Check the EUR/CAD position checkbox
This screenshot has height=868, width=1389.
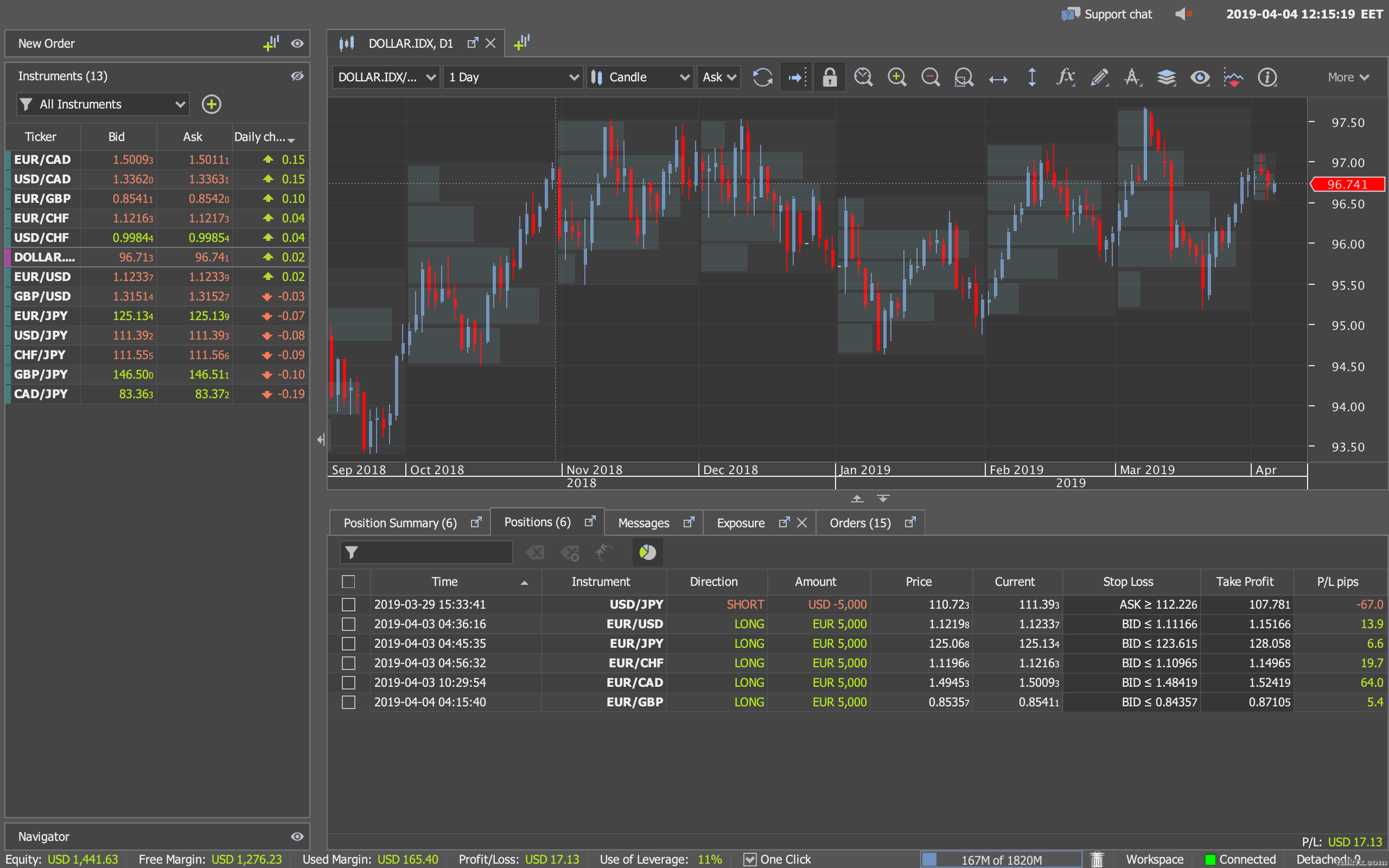[x=348, y=682]
